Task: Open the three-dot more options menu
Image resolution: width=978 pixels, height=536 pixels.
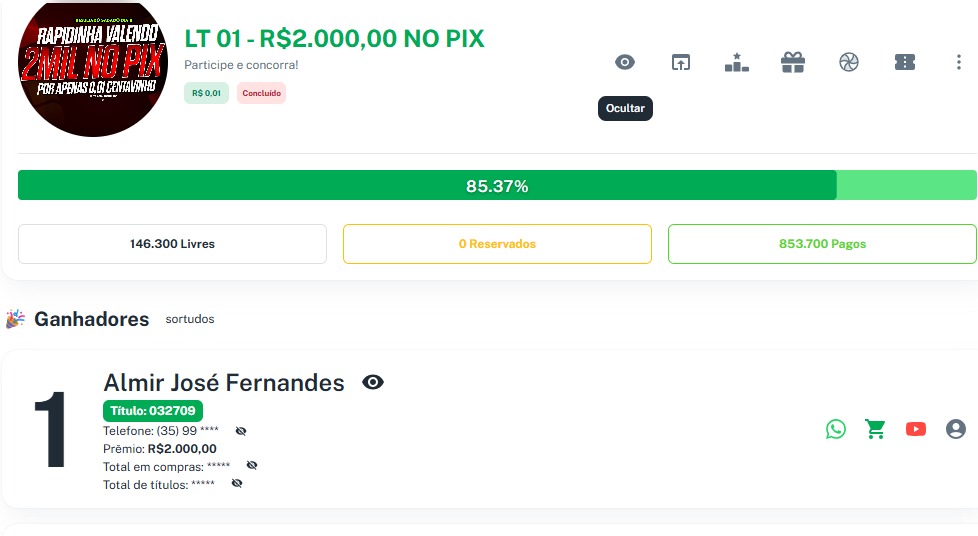Action: (959, 62)
